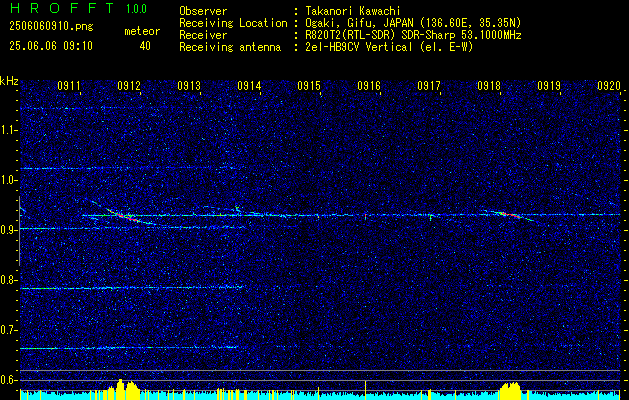Click the meteor count 40
Image resolution: width=629 pixels, height=400 pixels.
pyautogui.click(x=145, y=46)
